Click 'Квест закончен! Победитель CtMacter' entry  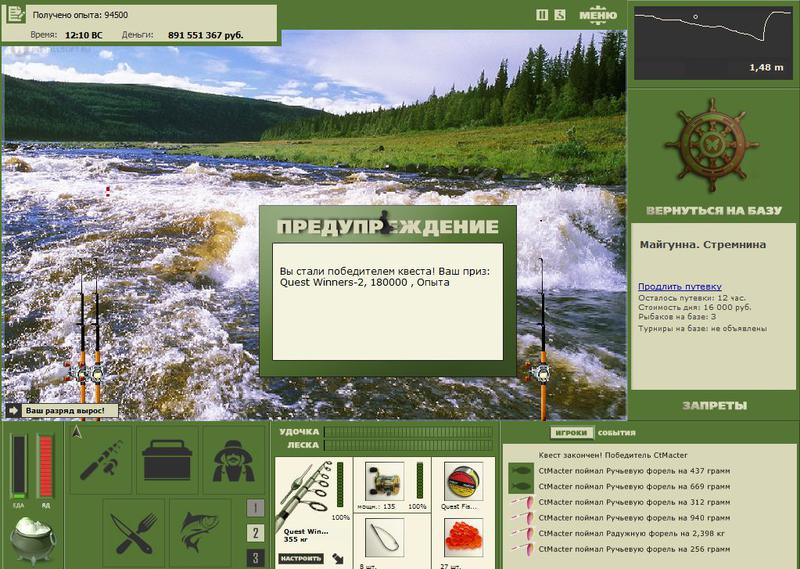[x=613, y=455]
